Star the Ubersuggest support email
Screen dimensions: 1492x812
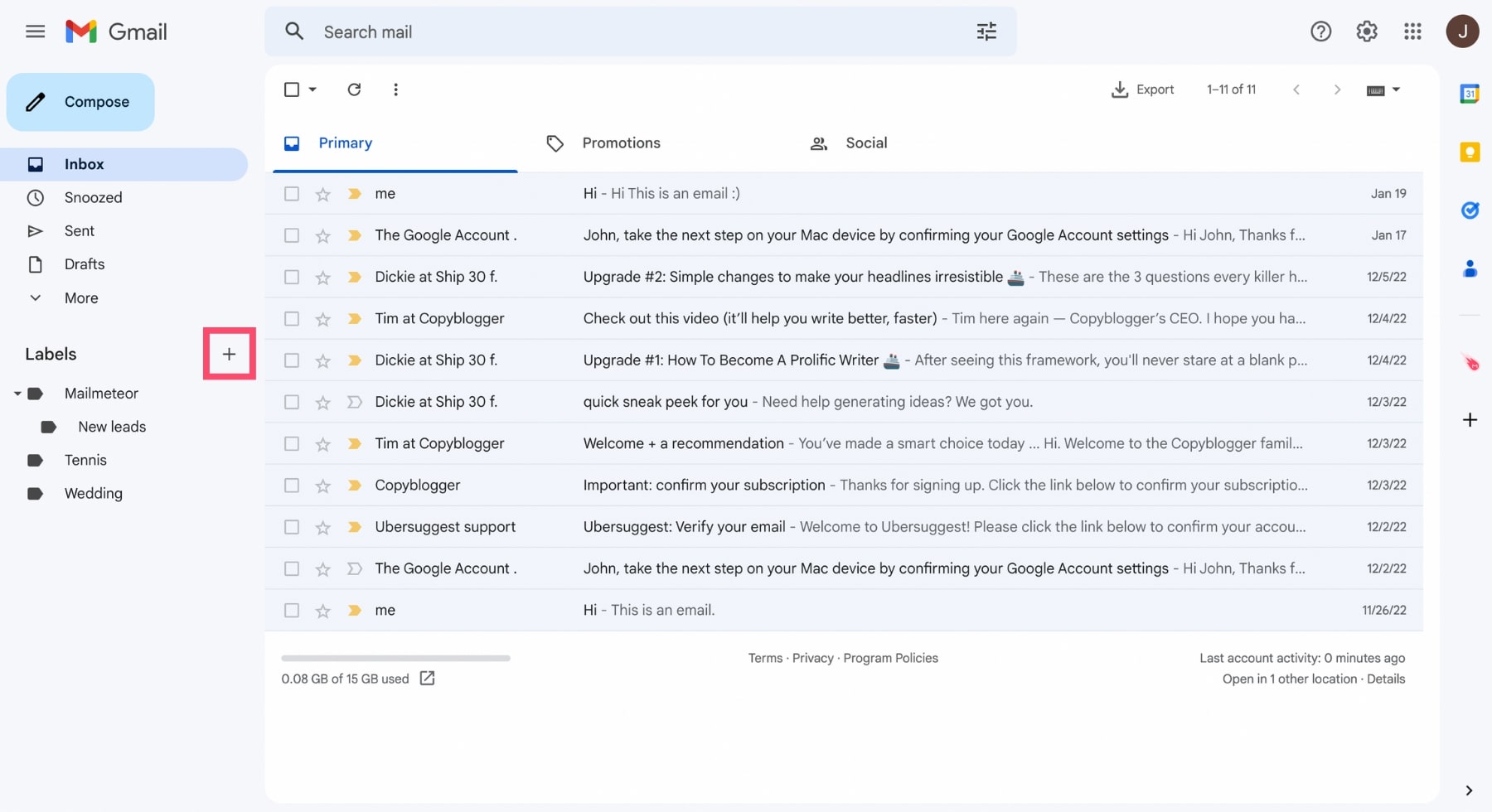point(322,527)
